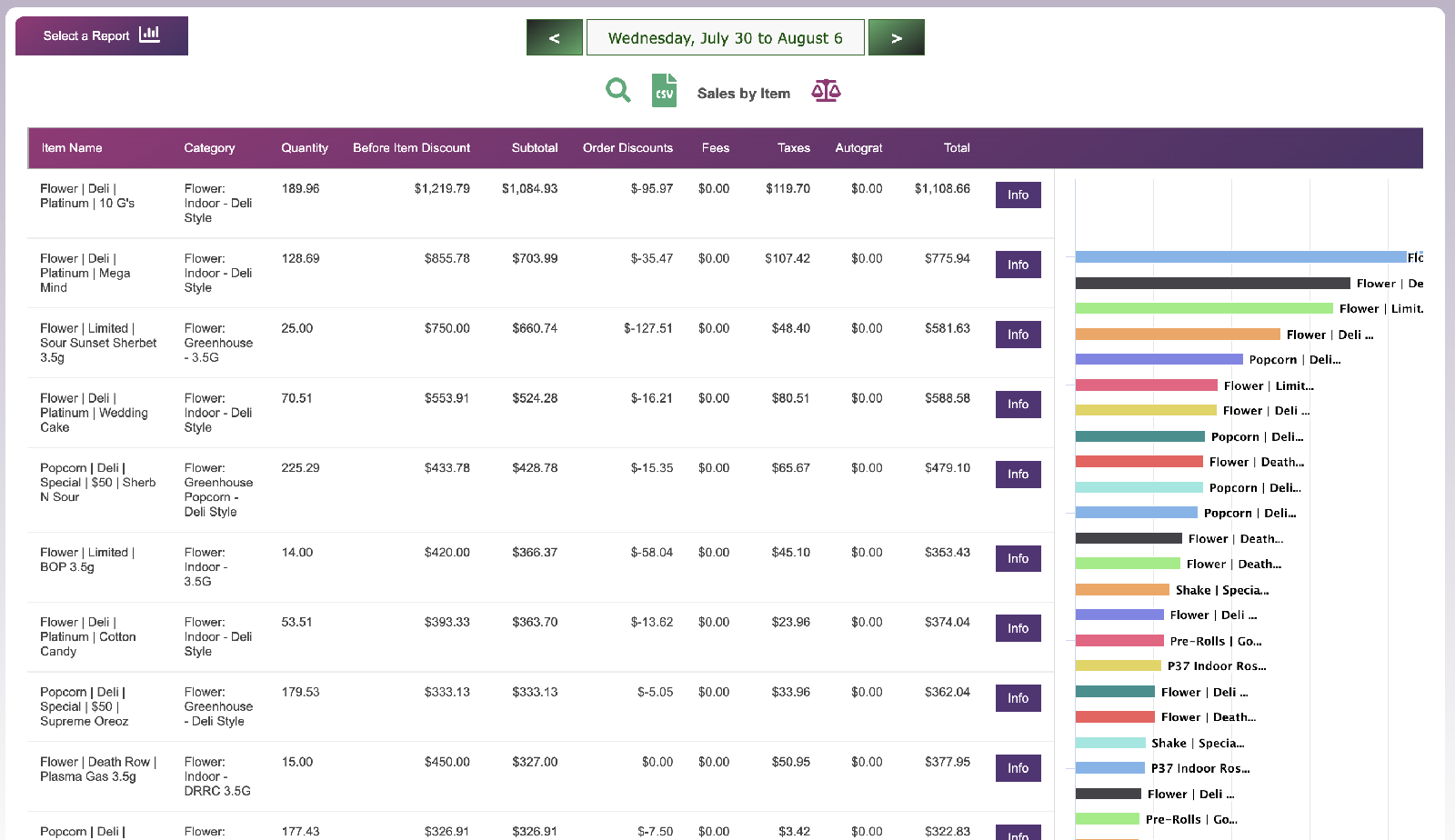View Info for Flower Platinum 10 G's
Image resolution: width=1455 pixels, height=840 pixels.
[x=1018, y=195]
